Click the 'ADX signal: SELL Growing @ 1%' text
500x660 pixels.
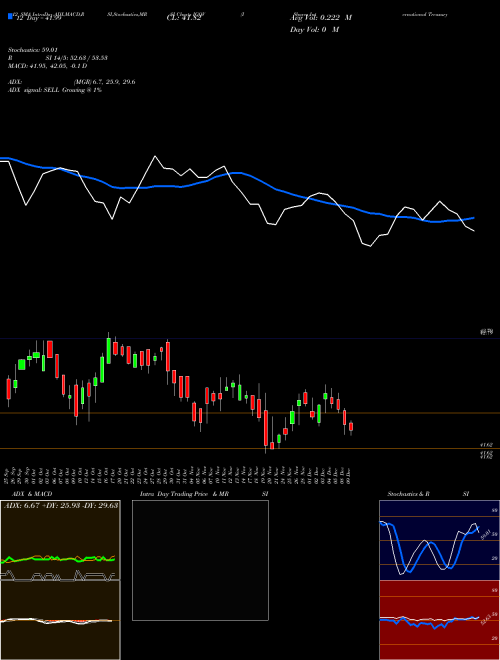click(x=55, y=90)
